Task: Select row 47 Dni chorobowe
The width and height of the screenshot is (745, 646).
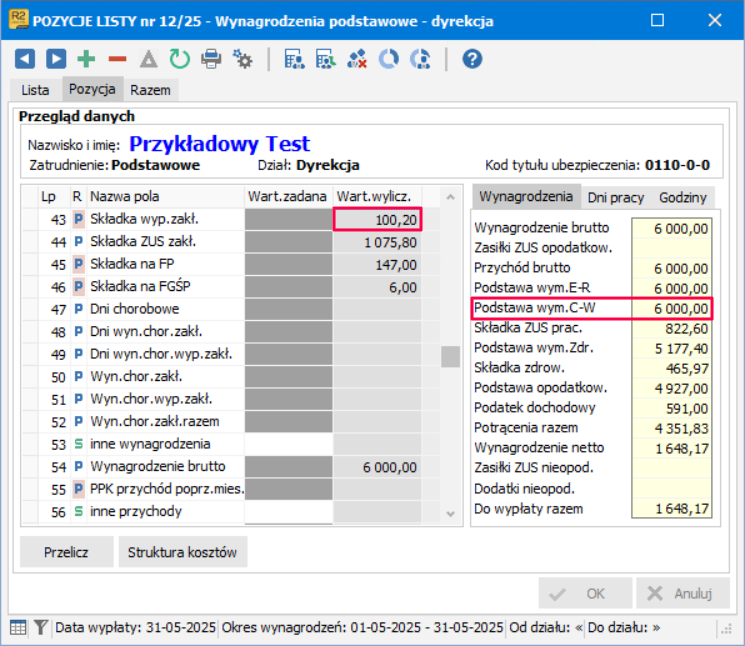Action: (229, 309)
